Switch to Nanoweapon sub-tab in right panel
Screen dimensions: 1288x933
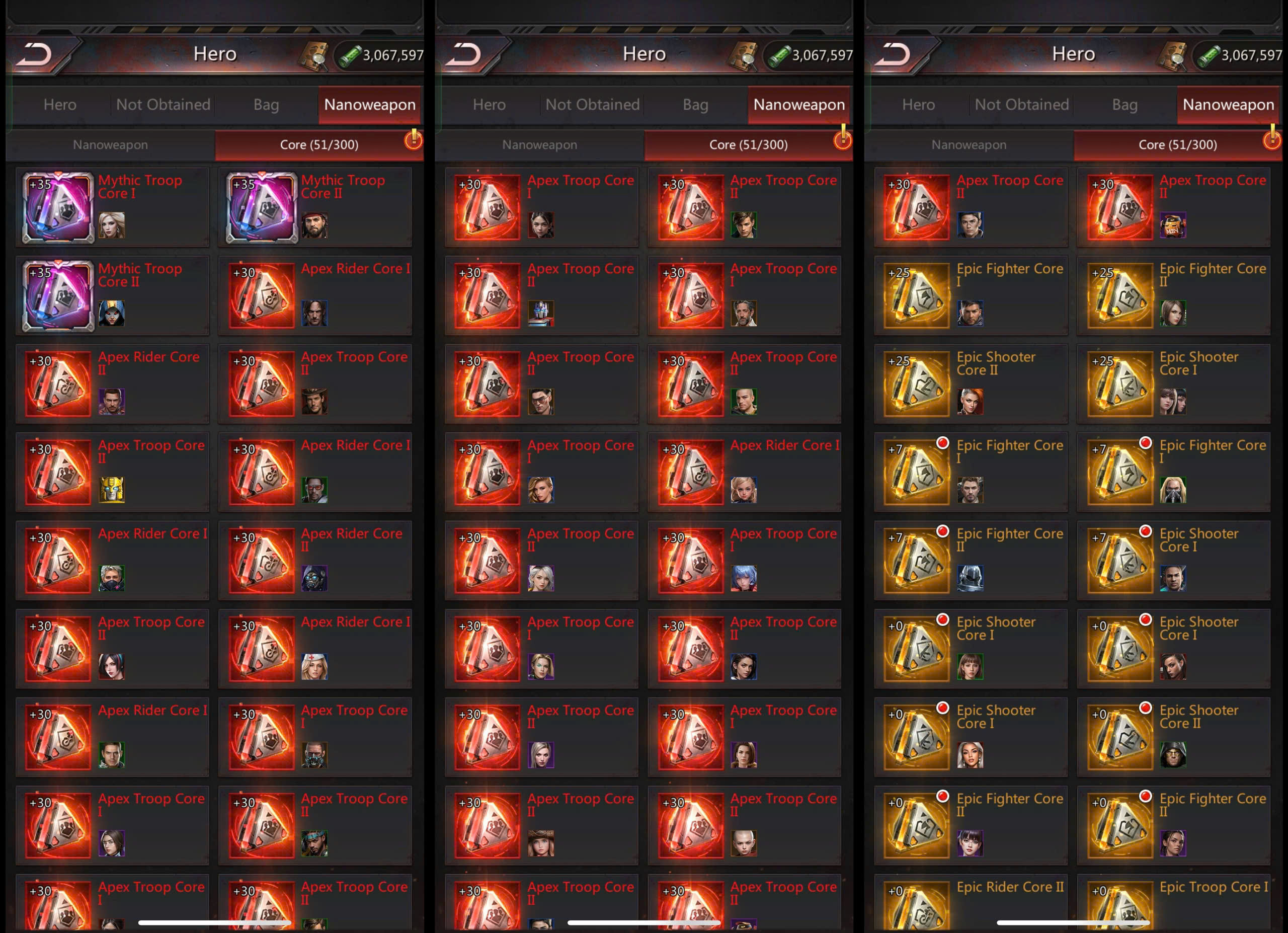click(969, 145)
